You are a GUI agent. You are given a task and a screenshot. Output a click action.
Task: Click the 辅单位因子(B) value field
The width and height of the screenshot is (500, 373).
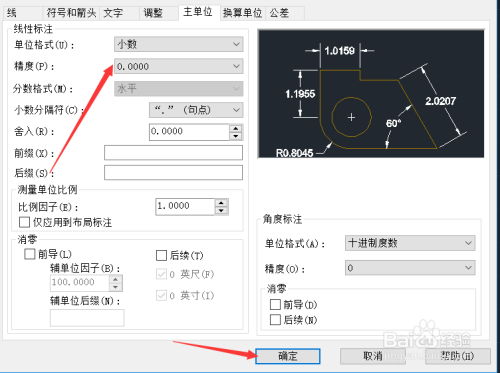[80, 283]
